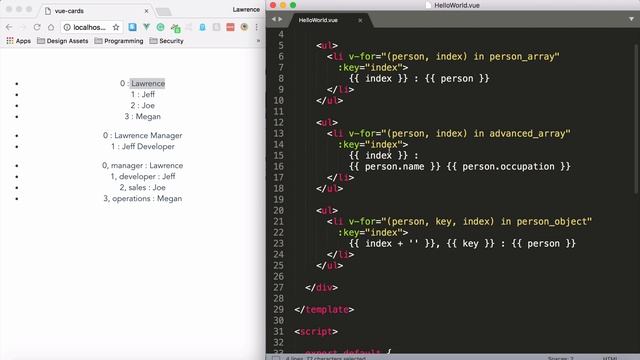Click line number 12 in the gutter
This screenshot has width=640, height=360.
[278, 122]
